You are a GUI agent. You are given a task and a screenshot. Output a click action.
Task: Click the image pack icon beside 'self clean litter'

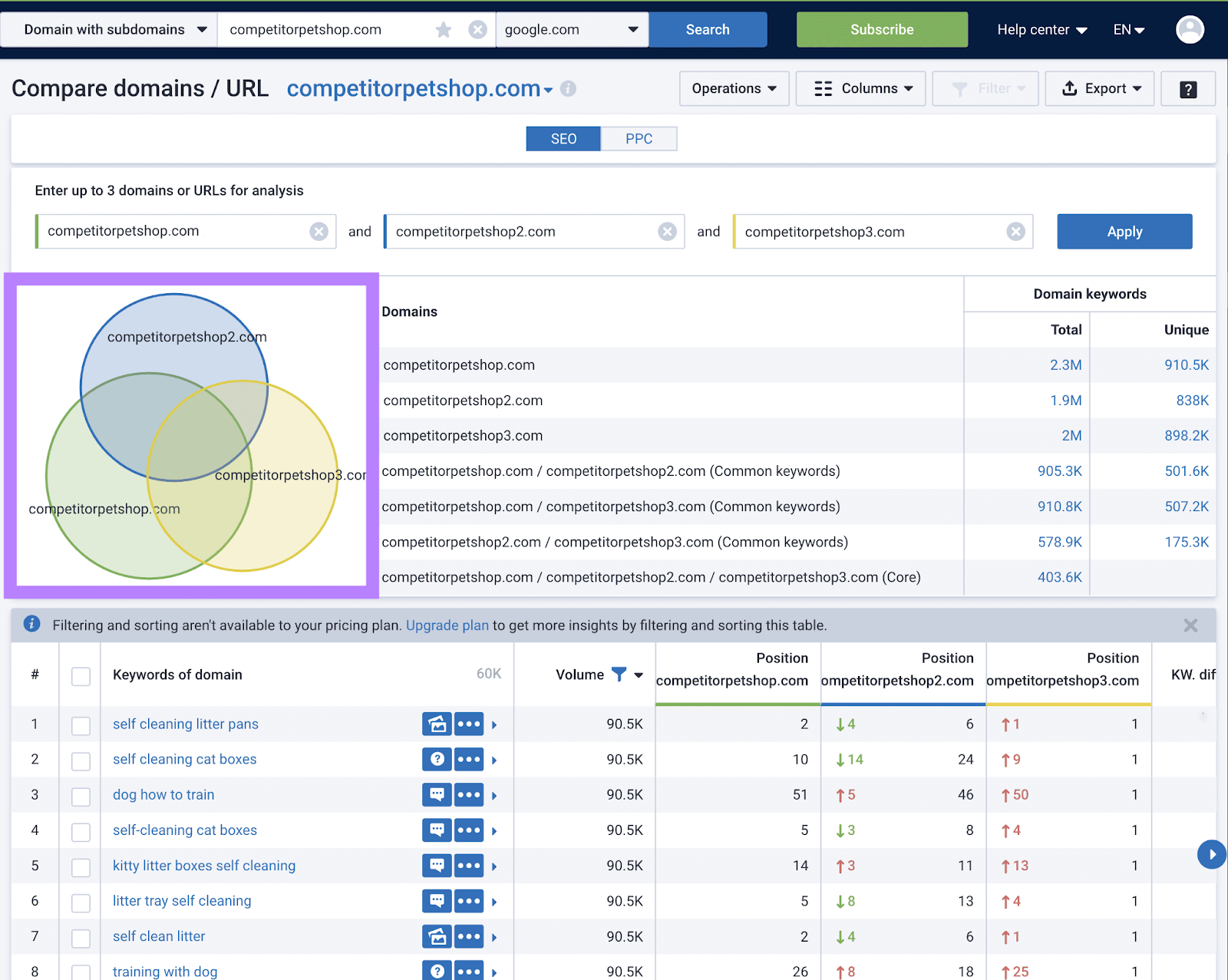pyautogui.click(x=436, y=936)
